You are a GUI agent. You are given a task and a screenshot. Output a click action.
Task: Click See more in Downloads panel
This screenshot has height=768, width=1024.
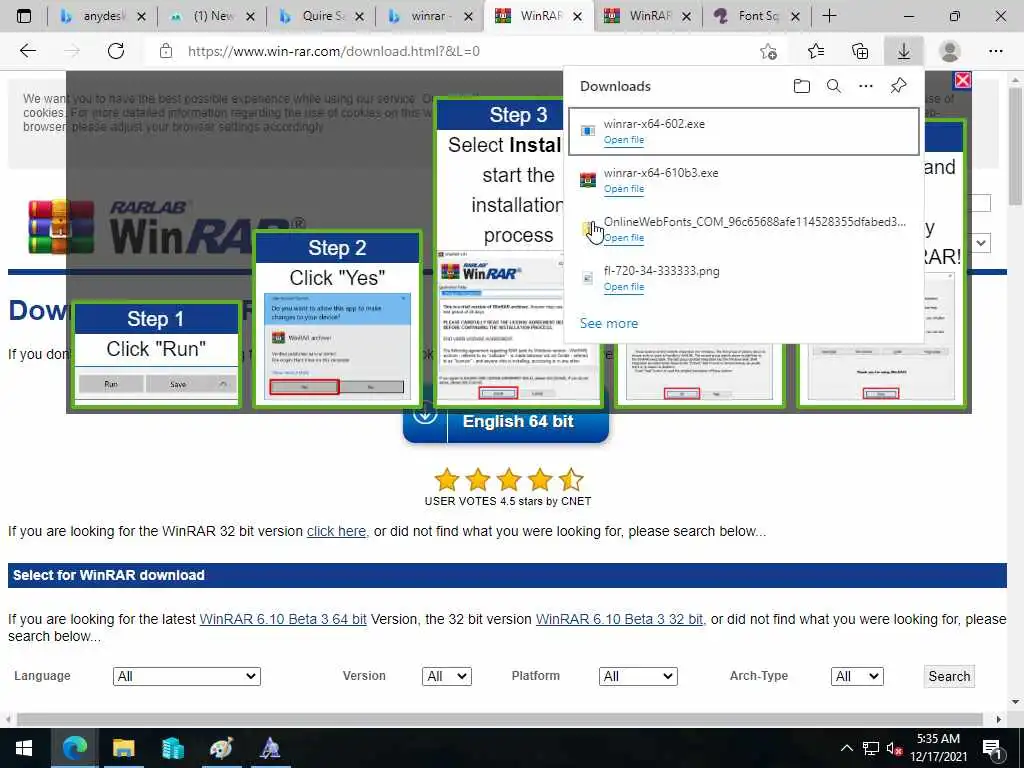(609, 323)
